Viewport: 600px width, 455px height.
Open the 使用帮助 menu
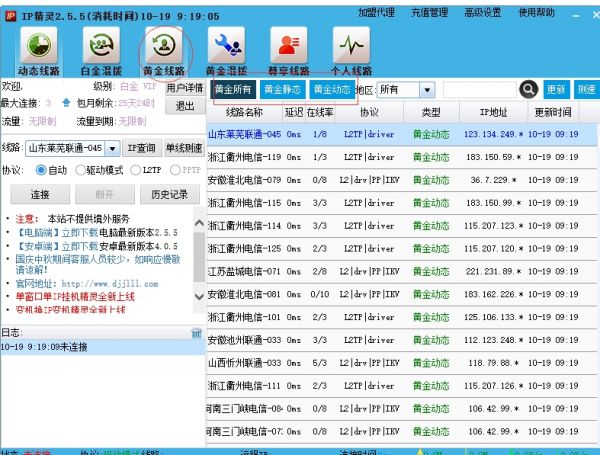(x=536, y=13)
